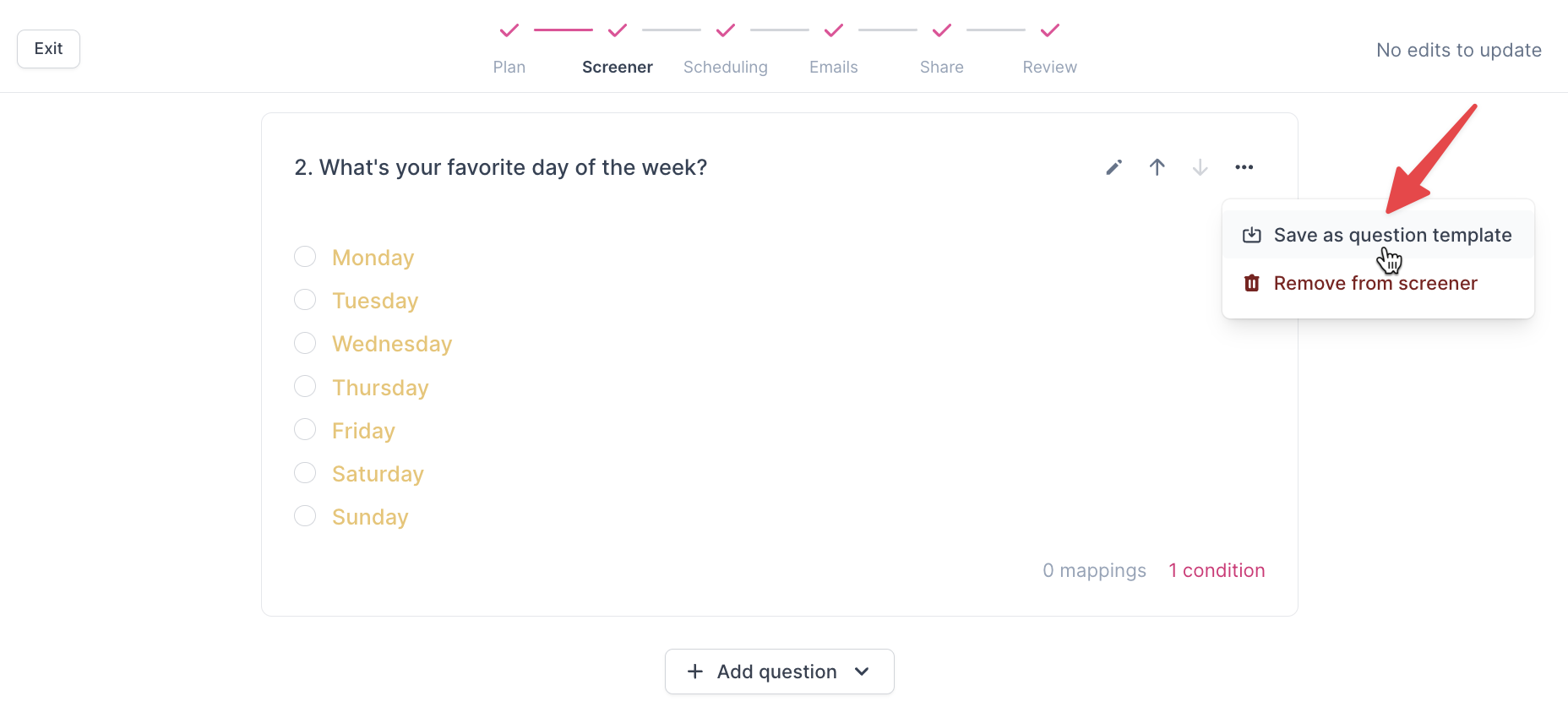This screenshot has width=1568, height=718.
Task: Open the three-dot more options icon
Action: pos(1244,167)
